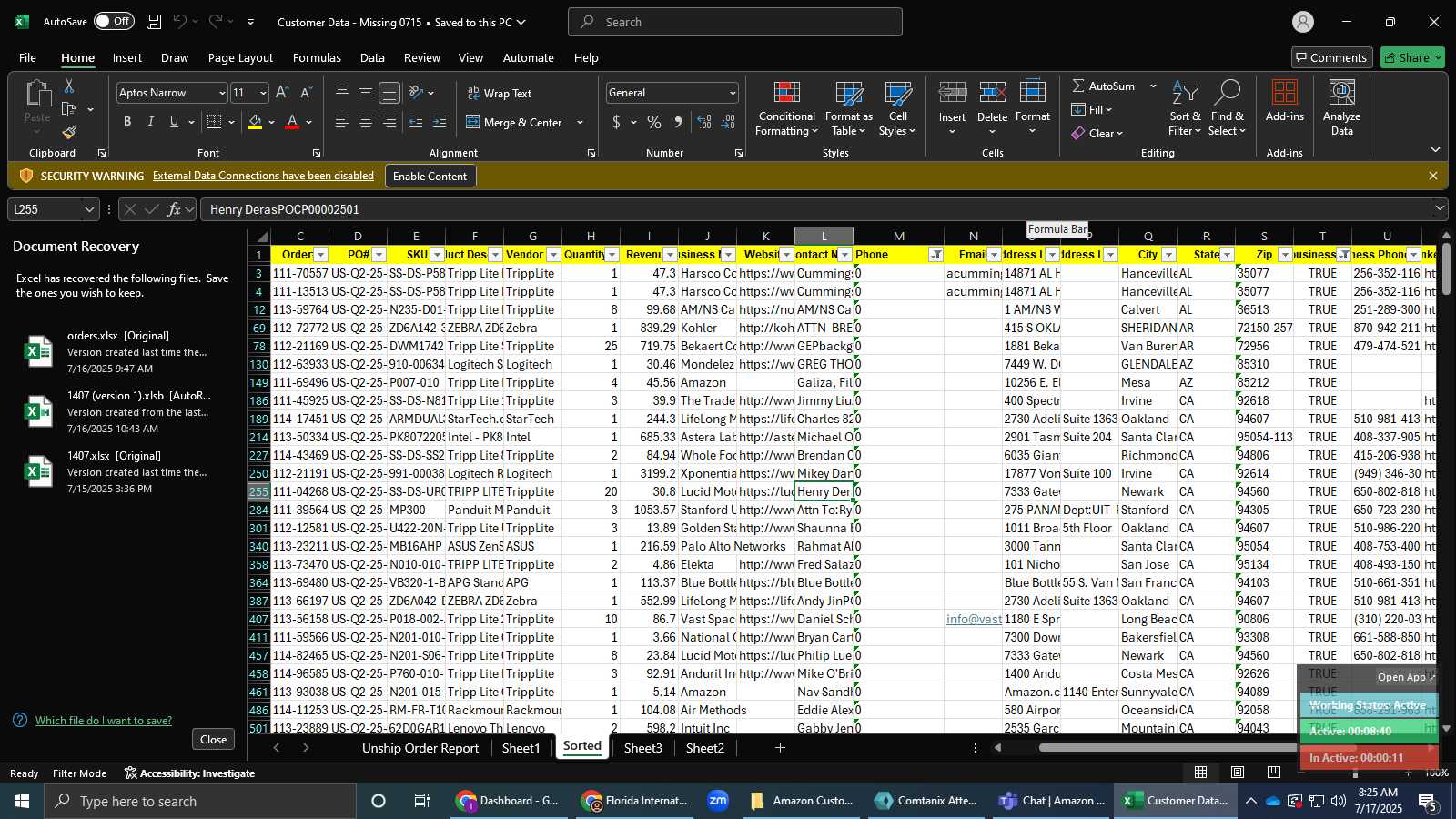1456x819 pixels.
Task: Expand the Number Format General dropdown
Action: pos(732,93)
